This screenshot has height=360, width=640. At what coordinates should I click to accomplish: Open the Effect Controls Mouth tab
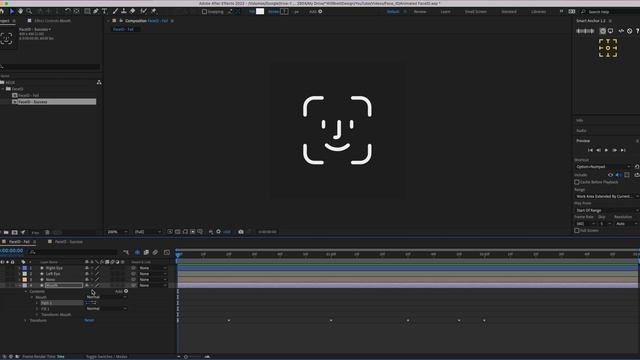52,21
